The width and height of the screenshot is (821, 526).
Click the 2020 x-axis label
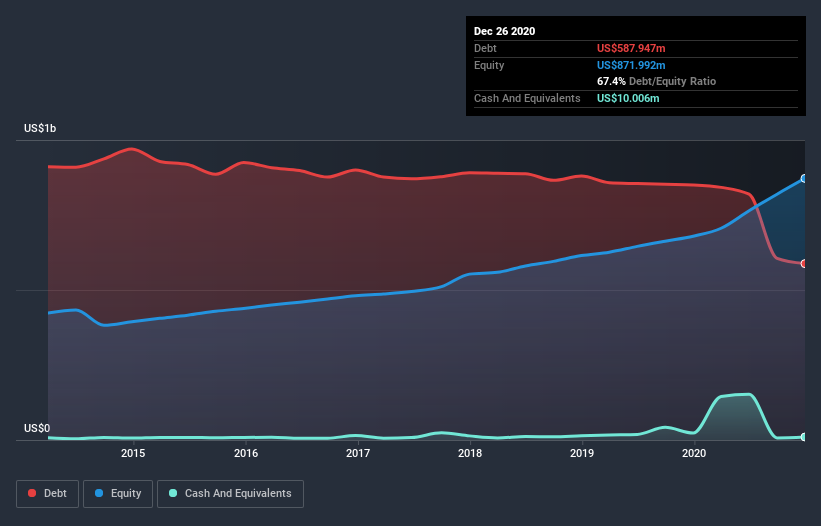(x=694, y=453)
